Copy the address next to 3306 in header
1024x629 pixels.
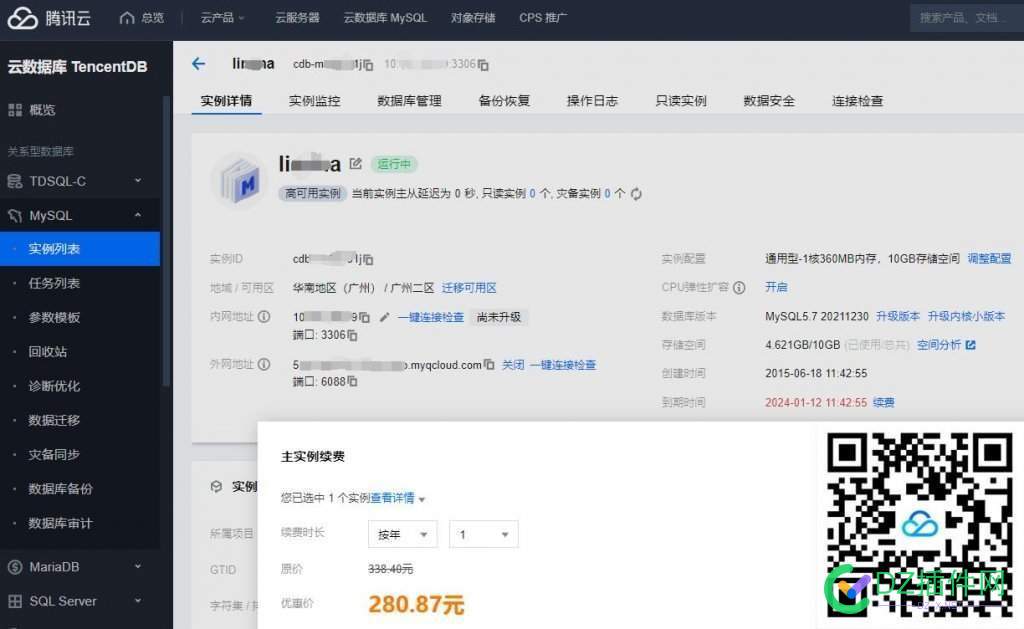coord(483,65)
